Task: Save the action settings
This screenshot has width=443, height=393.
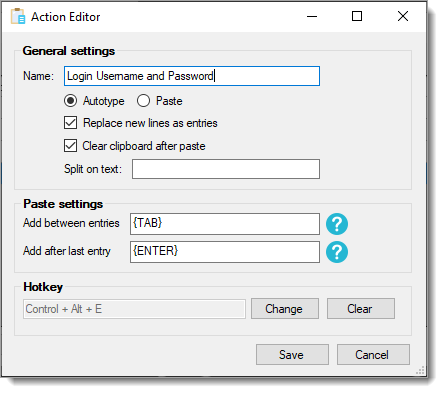Action: [292, 355]
